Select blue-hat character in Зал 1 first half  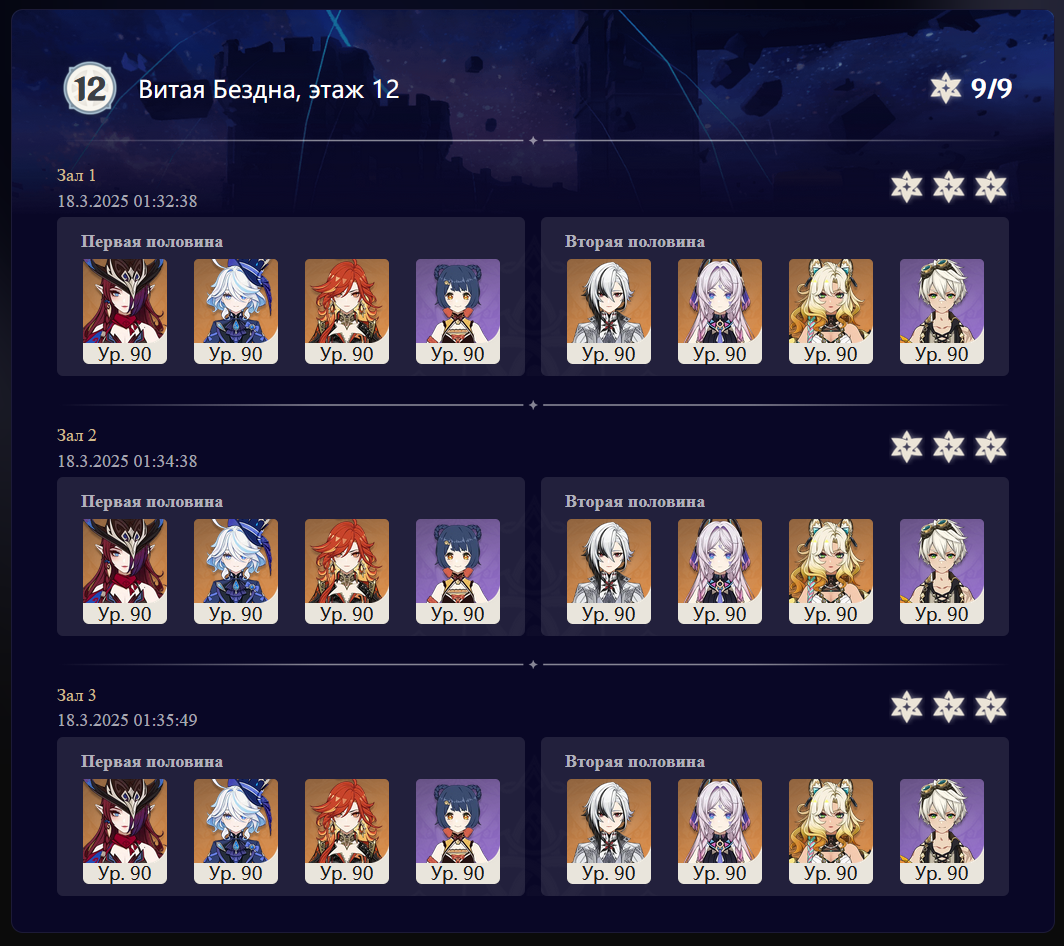click(236, 311)
